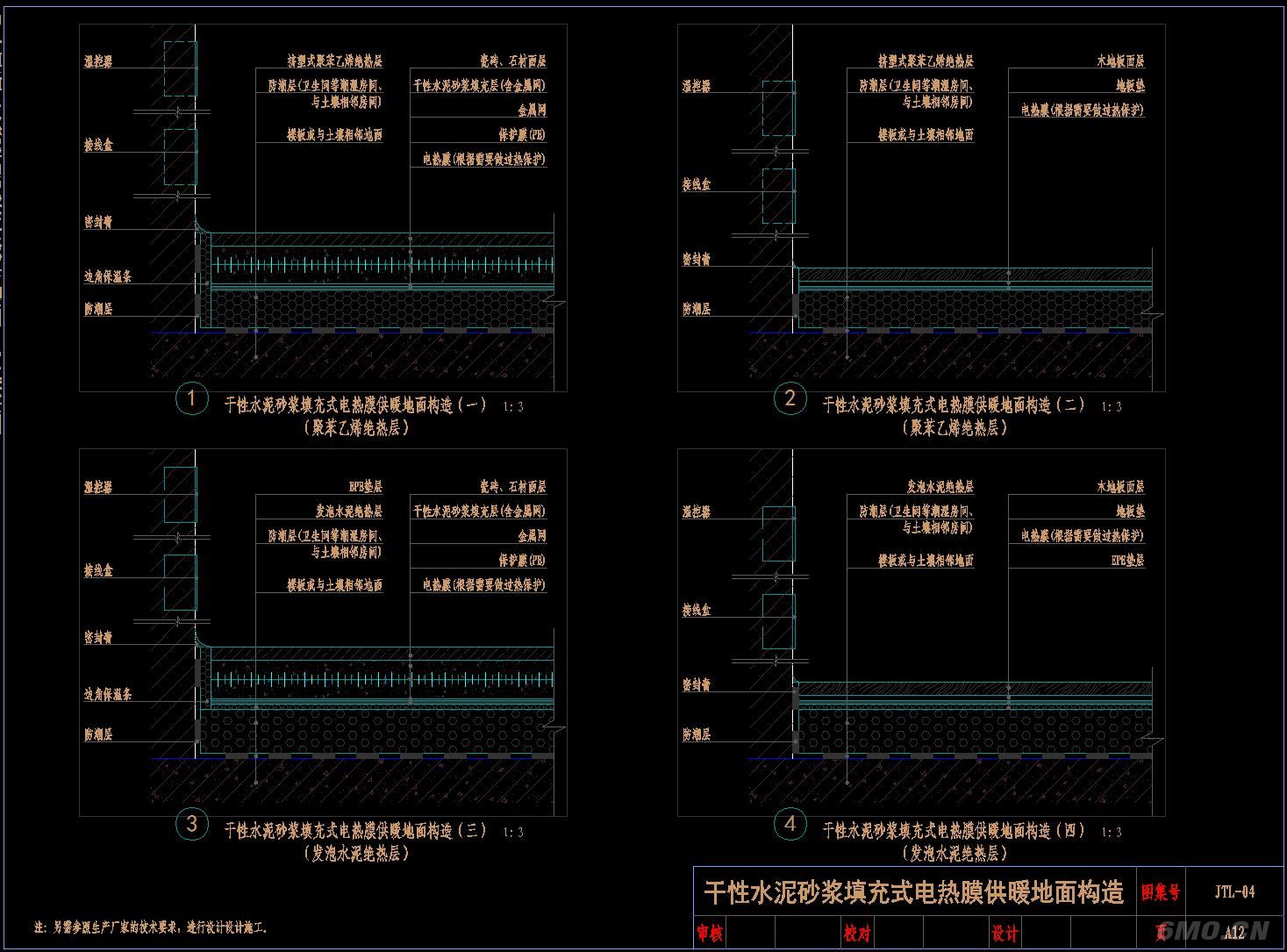The height and width of the screenshot is (952, 1287).
Task: Select the 保护膜(PE) label in detail 1
Action: (522, 135)
